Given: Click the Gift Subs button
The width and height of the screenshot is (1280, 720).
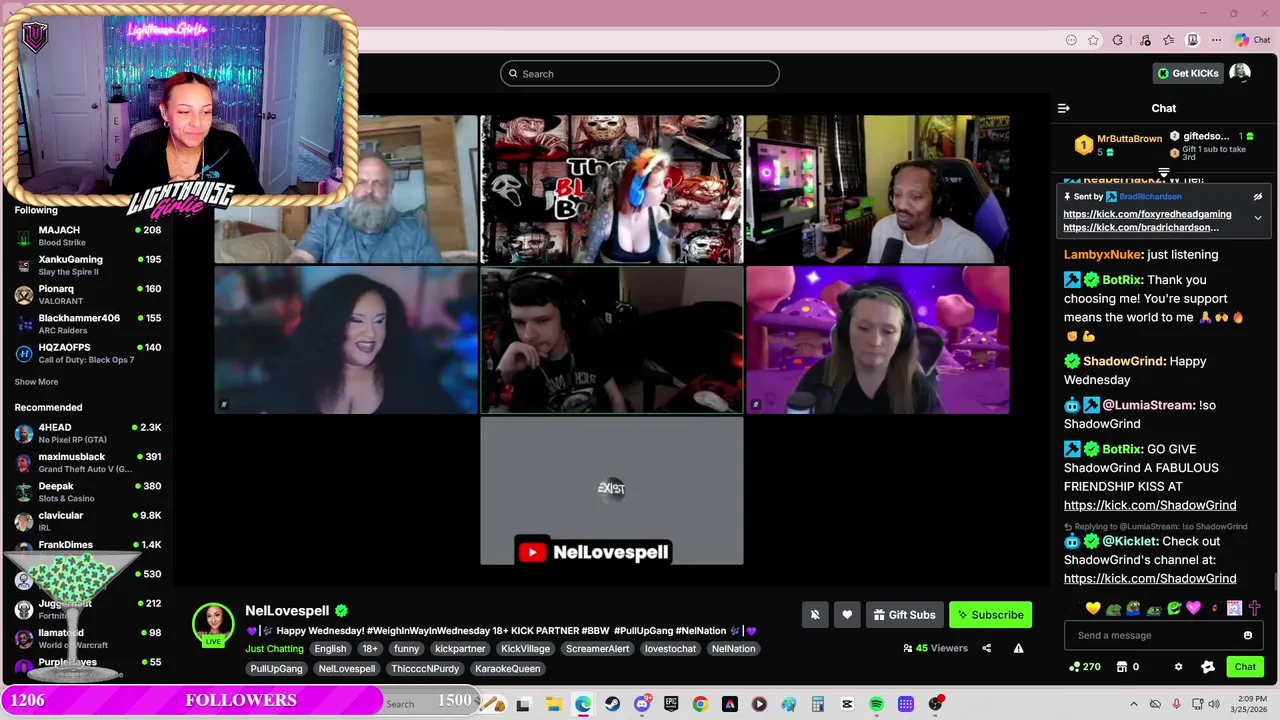Looking at the screenshot, I should tap(904, 615).
